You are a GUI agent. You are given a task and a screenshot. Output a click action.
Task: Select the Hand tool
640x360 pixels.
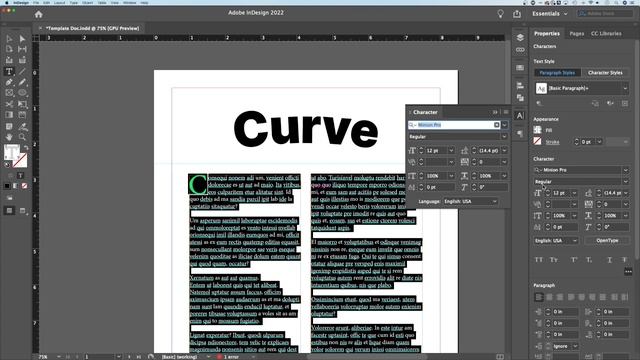tap(9, 137)
